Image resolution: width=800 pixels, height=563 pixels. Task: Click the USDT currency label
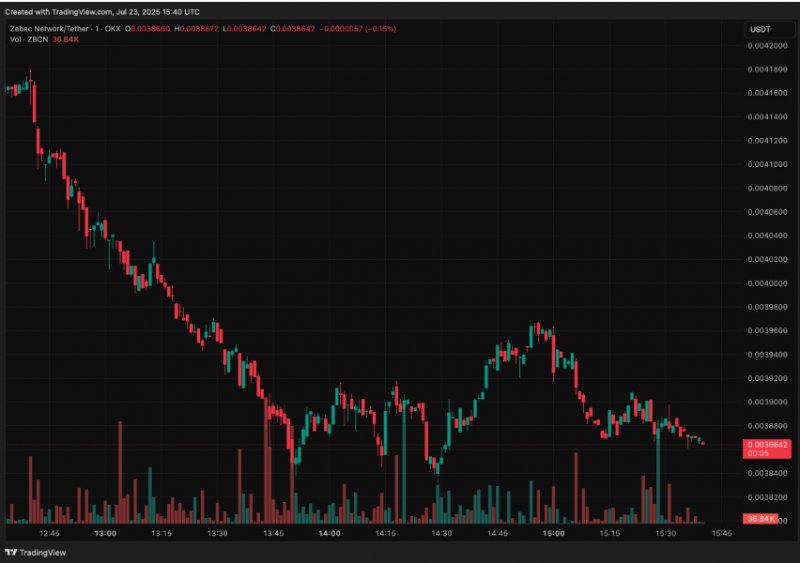pyautogui.click(x=761, y=30)
